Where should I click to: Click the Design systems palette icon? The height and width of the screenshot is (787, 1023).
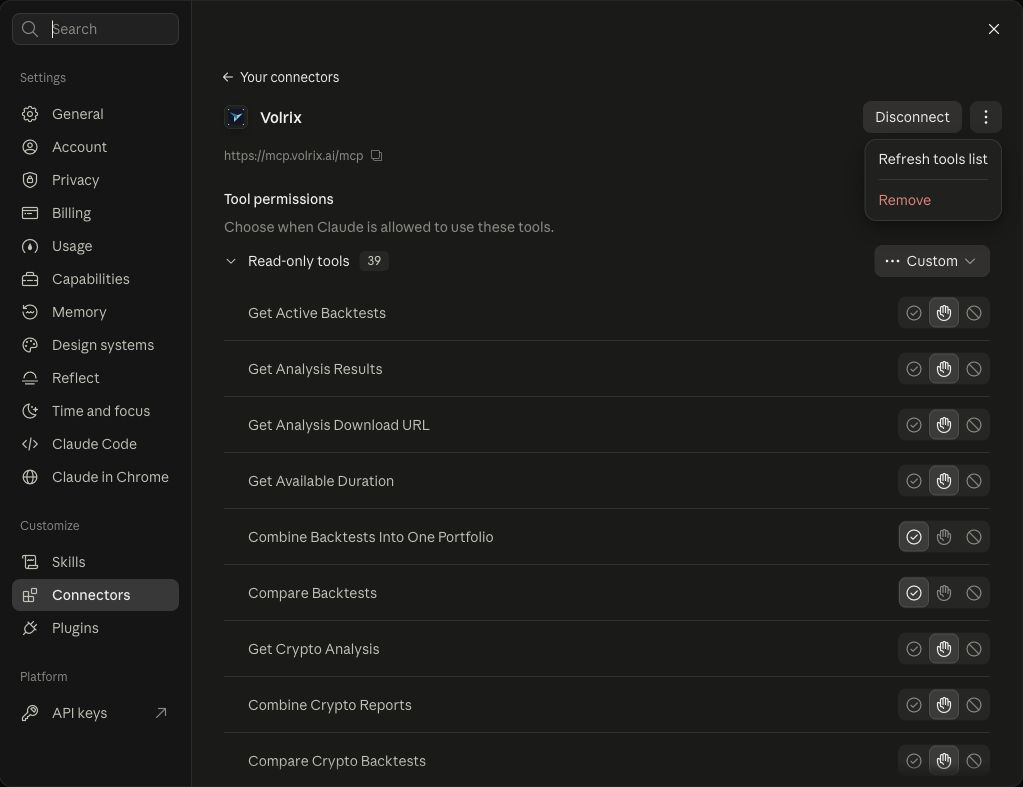click(x=30, y=345)
